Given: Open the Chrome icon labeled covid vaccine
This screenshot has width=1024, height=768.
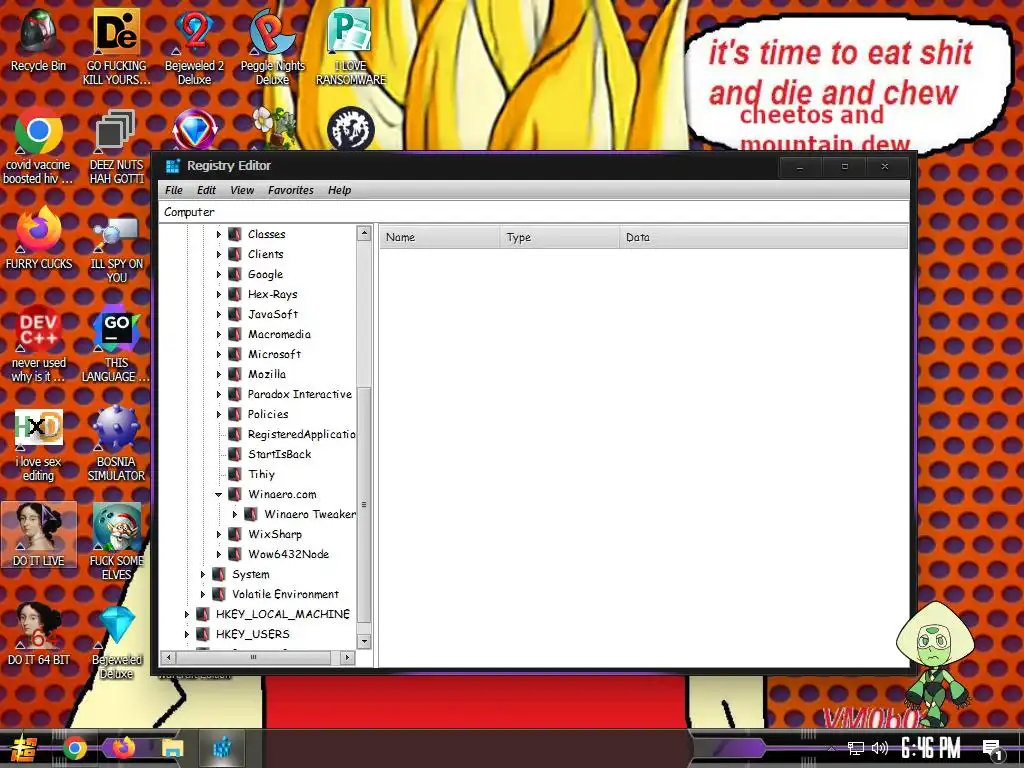Looking at the screenshot, I should (x=38, y=146).
